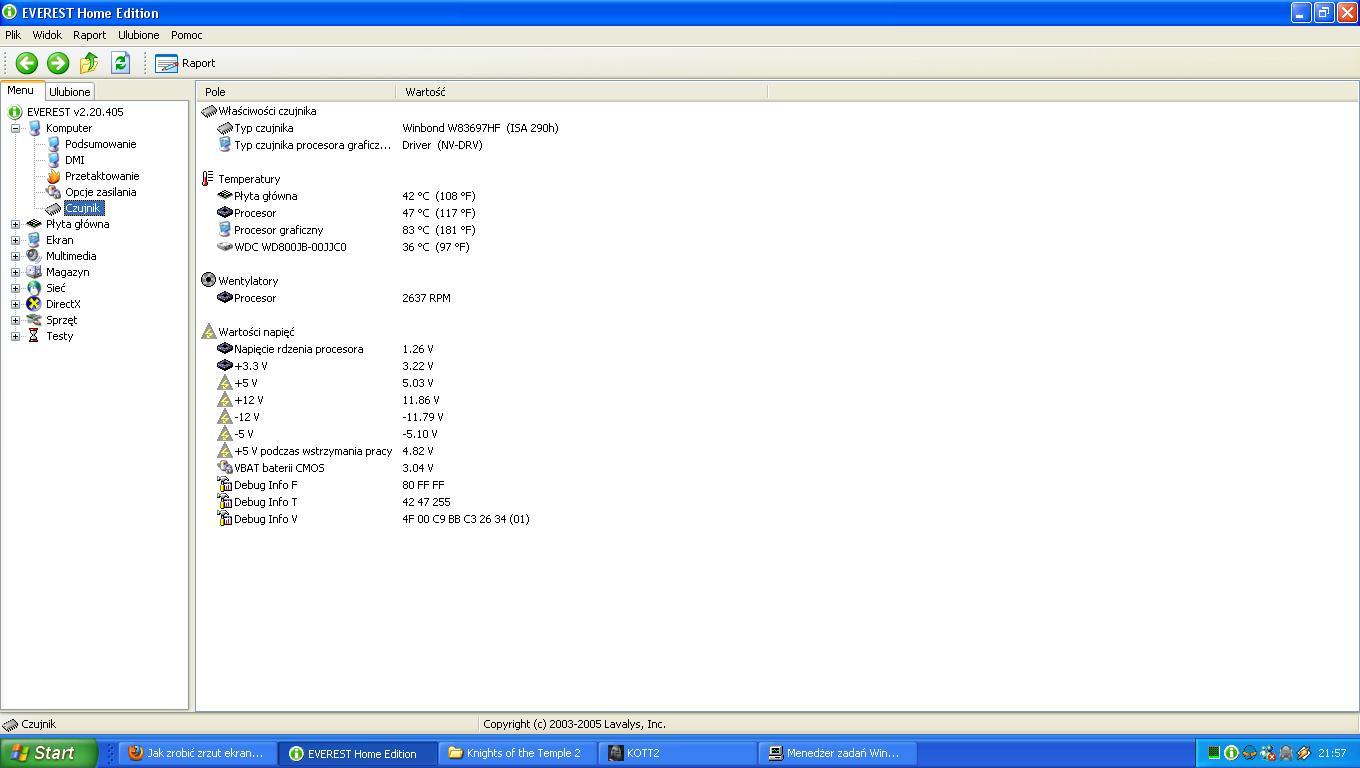Switch to Menedżer zadań Windows taskbar button
This screenshot has width=1360, height=768.
tap(837, 753)
